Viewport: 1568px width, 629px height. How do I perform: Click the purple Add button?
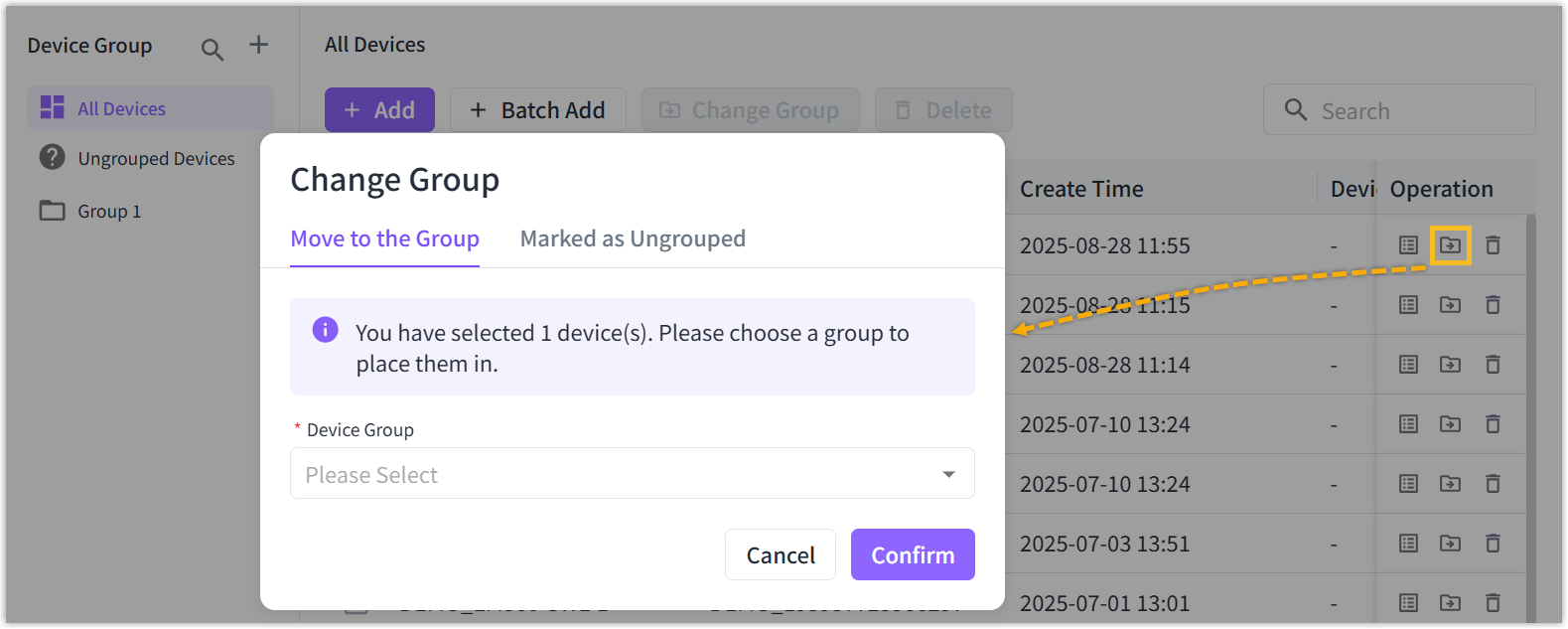click(x=379, y=110)
